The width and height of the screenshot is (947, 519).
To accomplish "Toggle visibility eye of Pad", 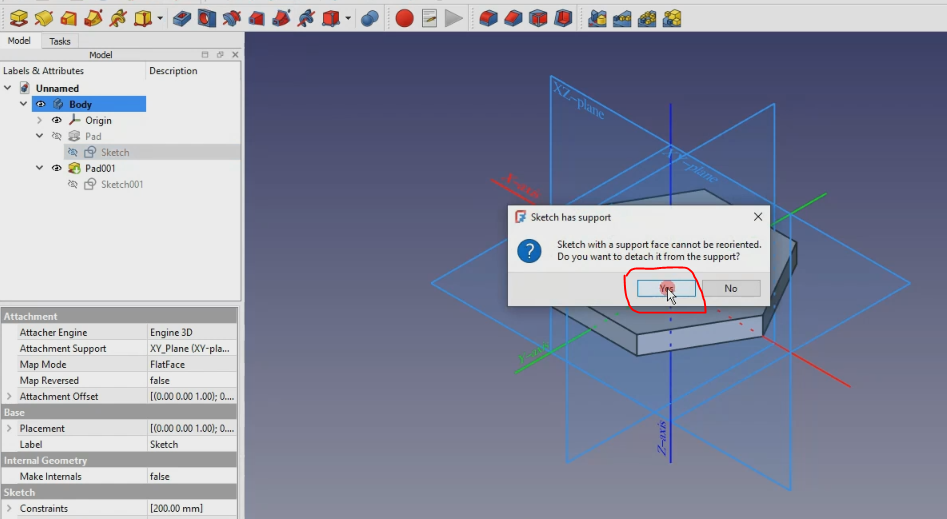I will [56, 136].
